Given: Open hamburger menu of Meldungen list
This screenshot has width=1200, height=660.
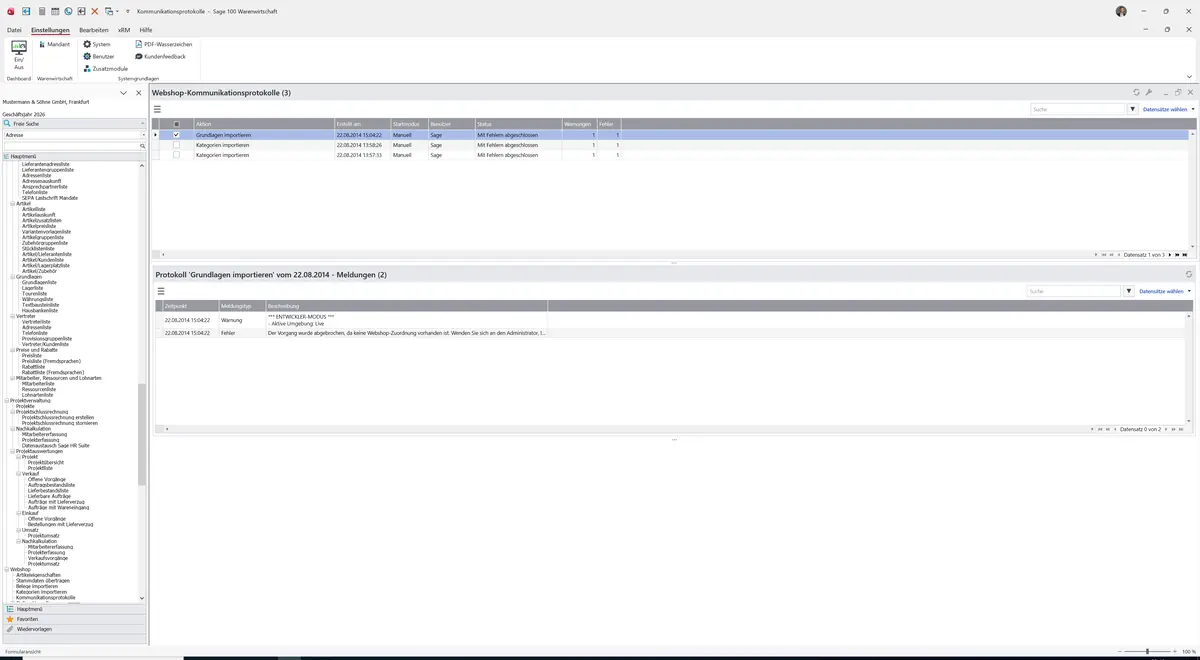Looking at the screenshot, I should pos(161,291).
